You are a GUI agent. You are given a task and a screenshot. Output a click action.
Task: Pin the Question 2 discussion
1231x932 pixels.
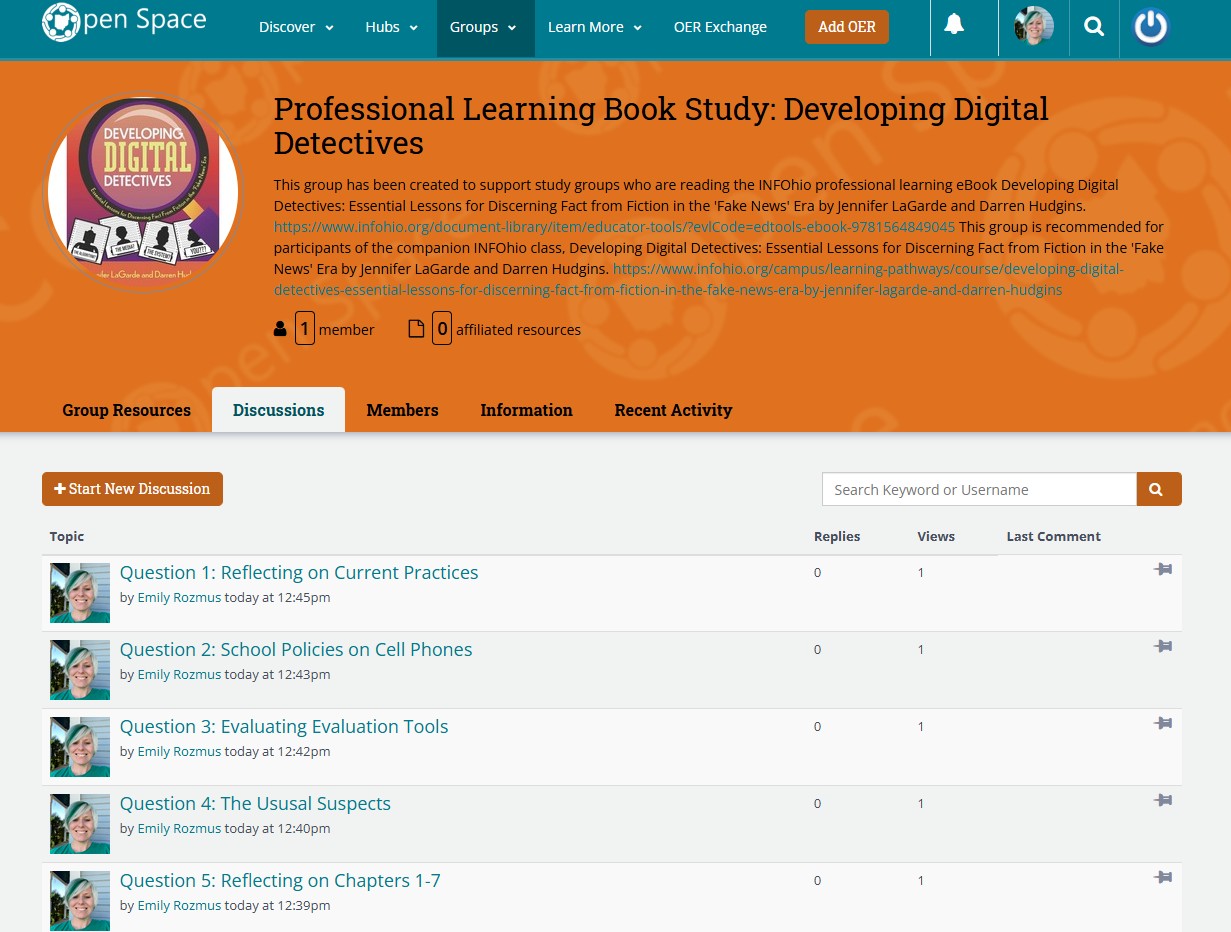point(1162,646)
